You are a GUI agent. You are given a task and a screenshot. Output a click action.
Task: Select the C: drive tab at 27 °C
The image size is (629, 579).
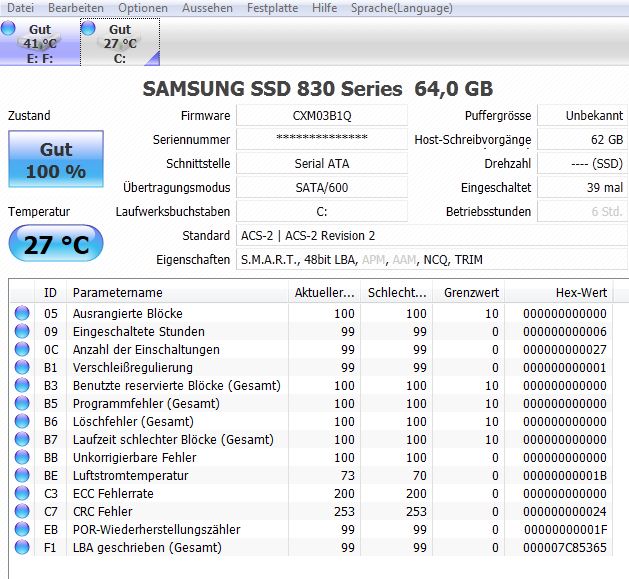coord(120,42)
